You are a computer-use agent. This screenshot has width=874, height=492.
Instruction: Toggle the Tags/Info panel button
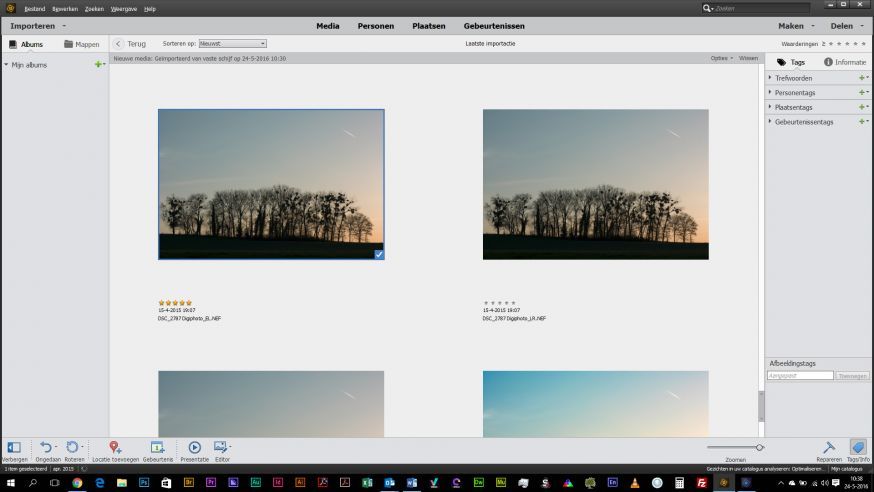pos(857,448)
